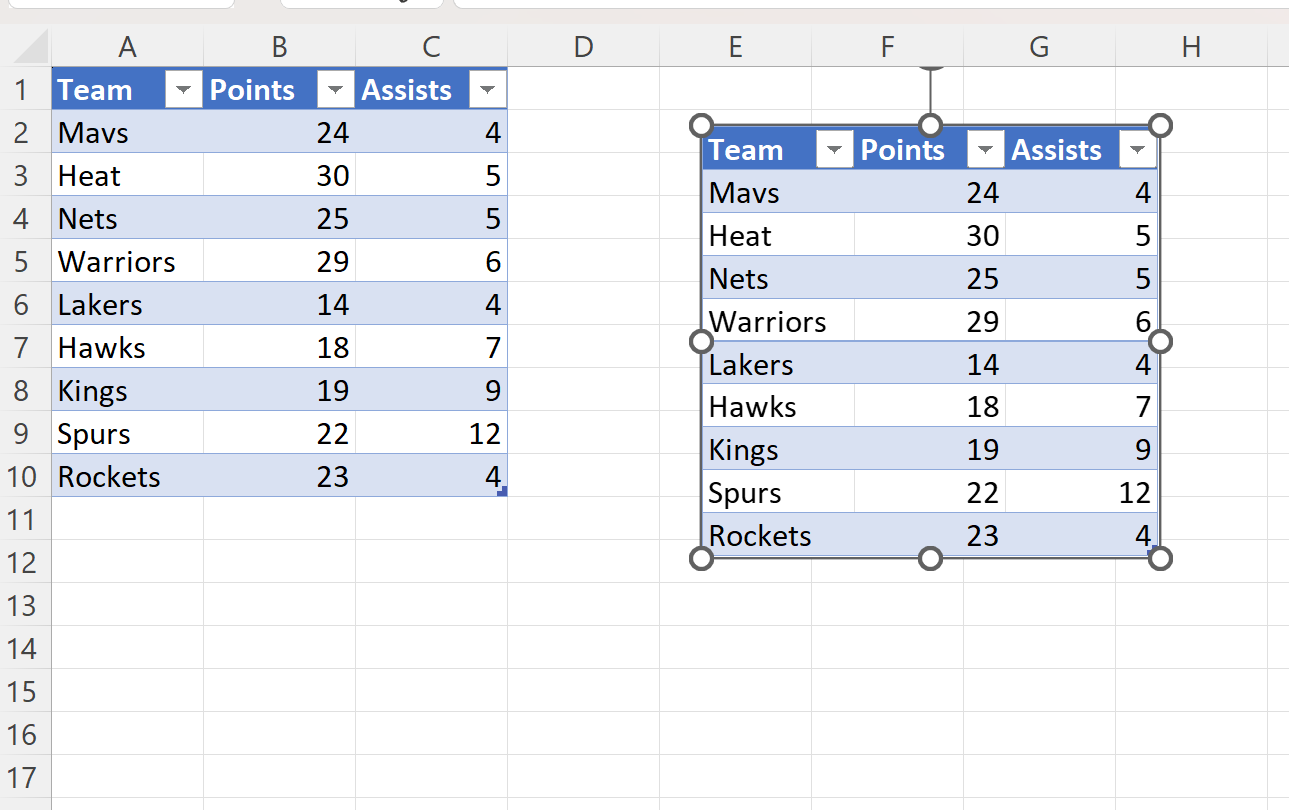Viewport: 1289px width, 810px height.
Task: Select the cell containing Mavs
Action: [127, 132]
